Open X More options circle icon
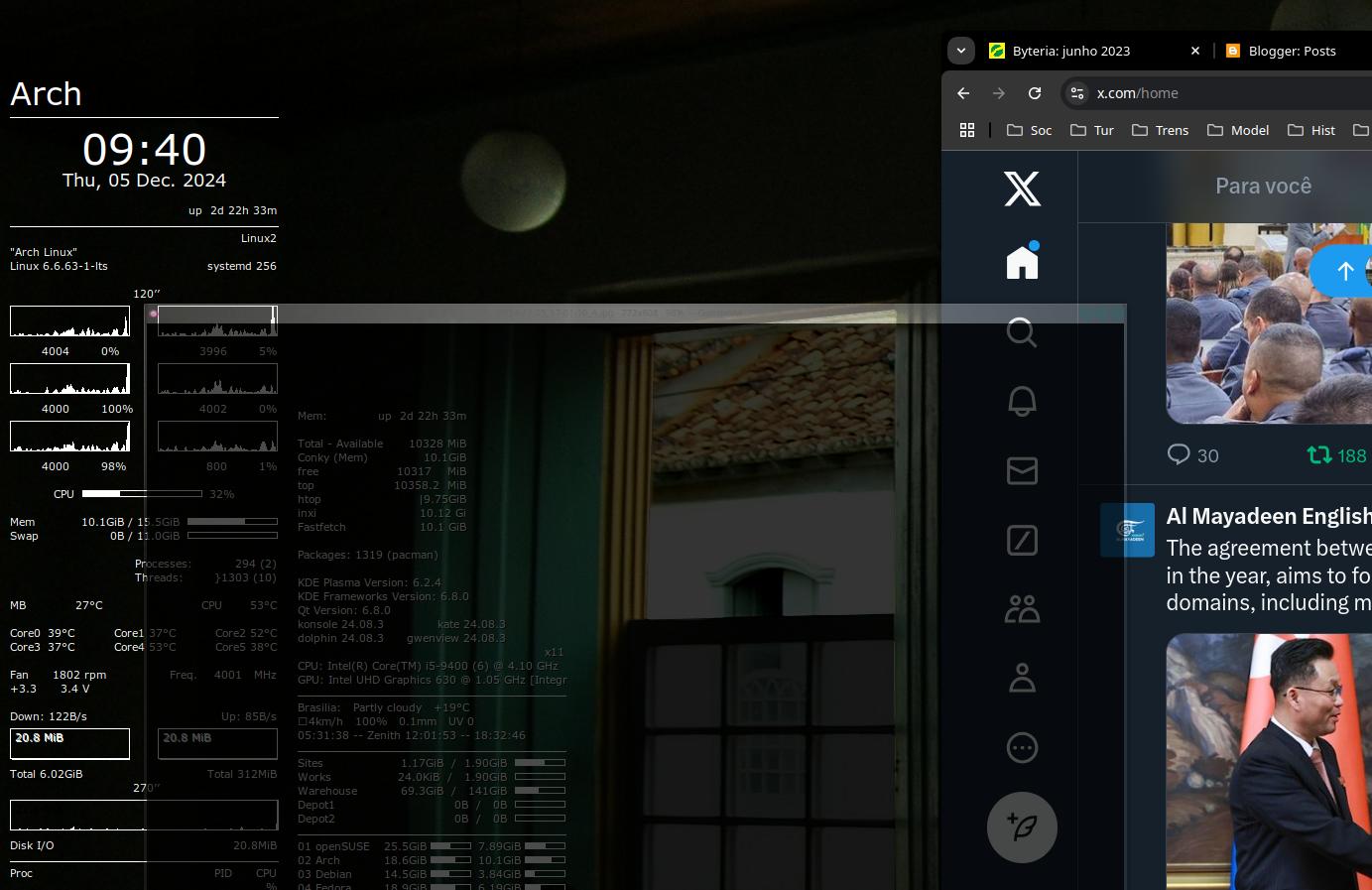Screen dimensions: 1372x890 pyautogui.click(x=1022, y=747)
